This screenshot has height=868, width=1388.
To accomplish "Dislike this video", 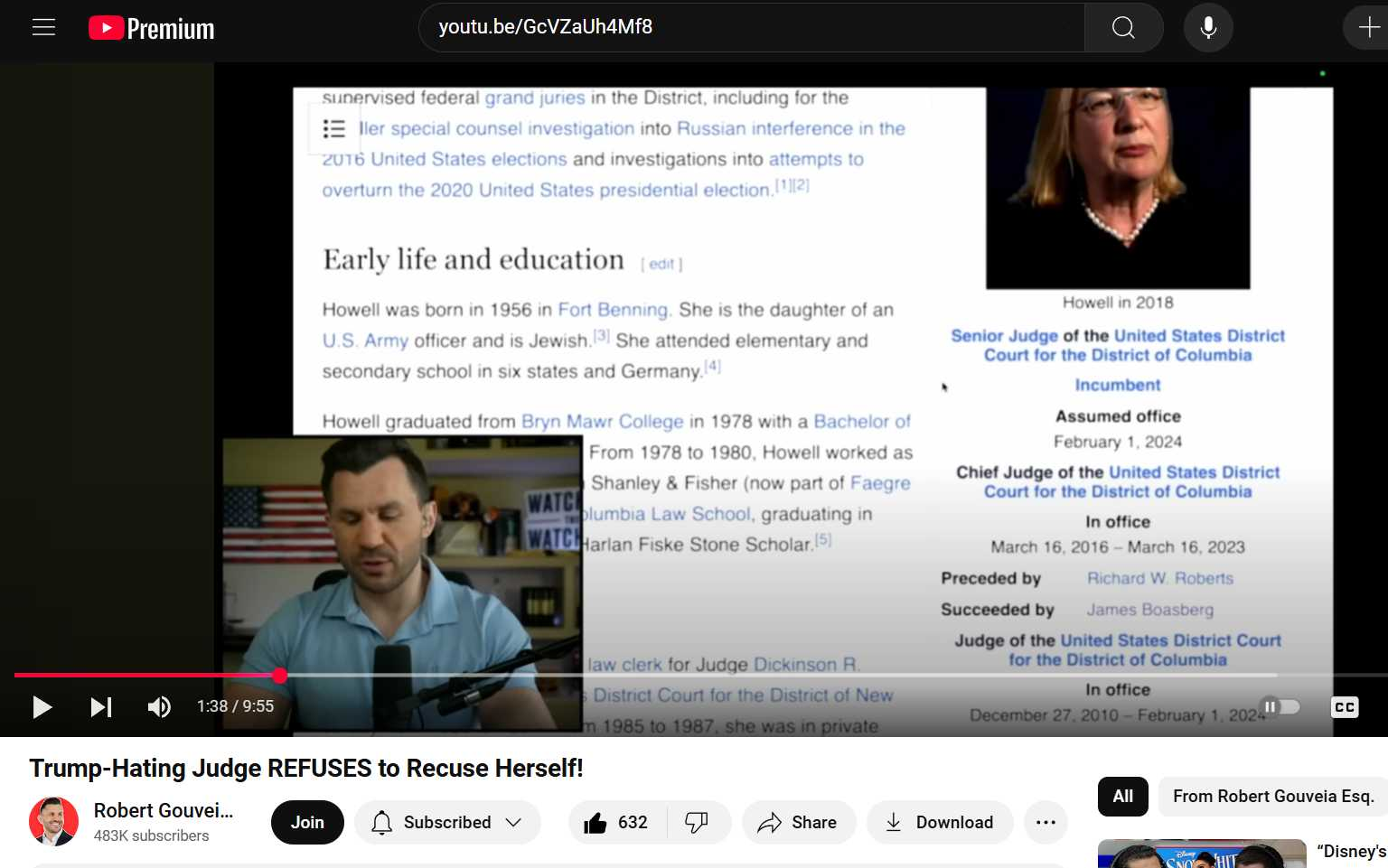I will (697, 822).
